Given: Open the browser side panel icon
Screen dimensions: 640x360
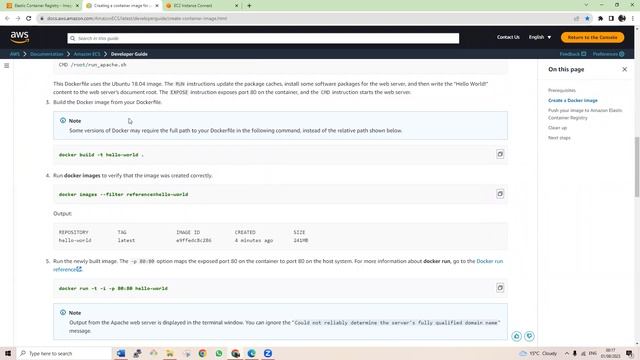Looking at the screenshot, I should (611, 18).
